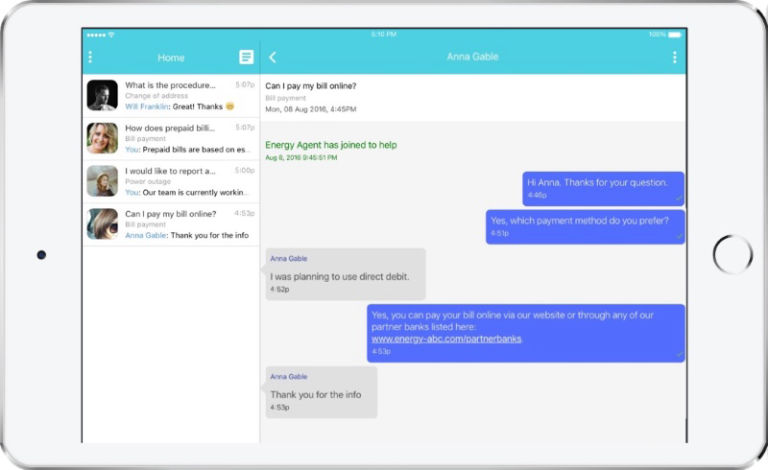
Task: Tap the Home title in sidebar header
Action: [x=171, y=58]
